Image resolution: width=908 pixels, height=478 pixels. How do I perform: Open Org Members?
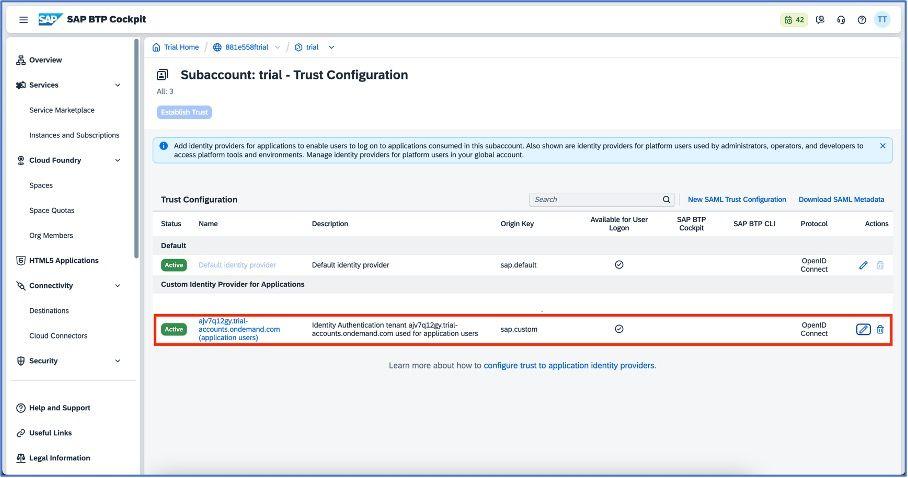[x=51, y=236]
